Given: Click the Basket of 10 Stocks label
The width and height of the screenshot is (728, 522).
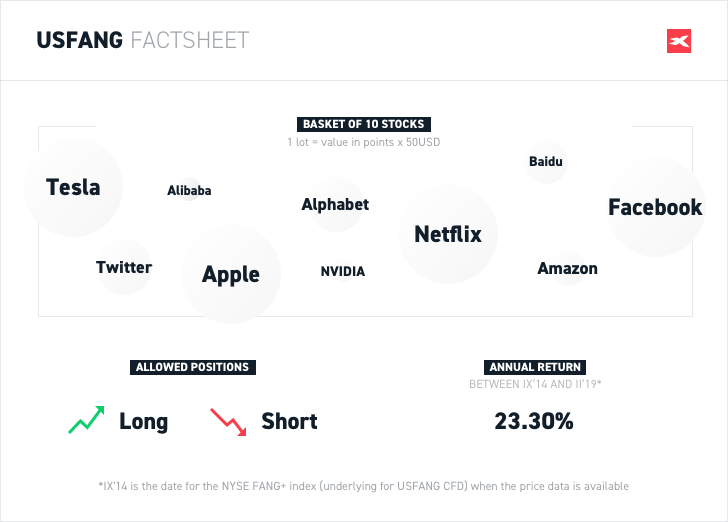Looking at the screenshot, I should (x=364, y=124).
